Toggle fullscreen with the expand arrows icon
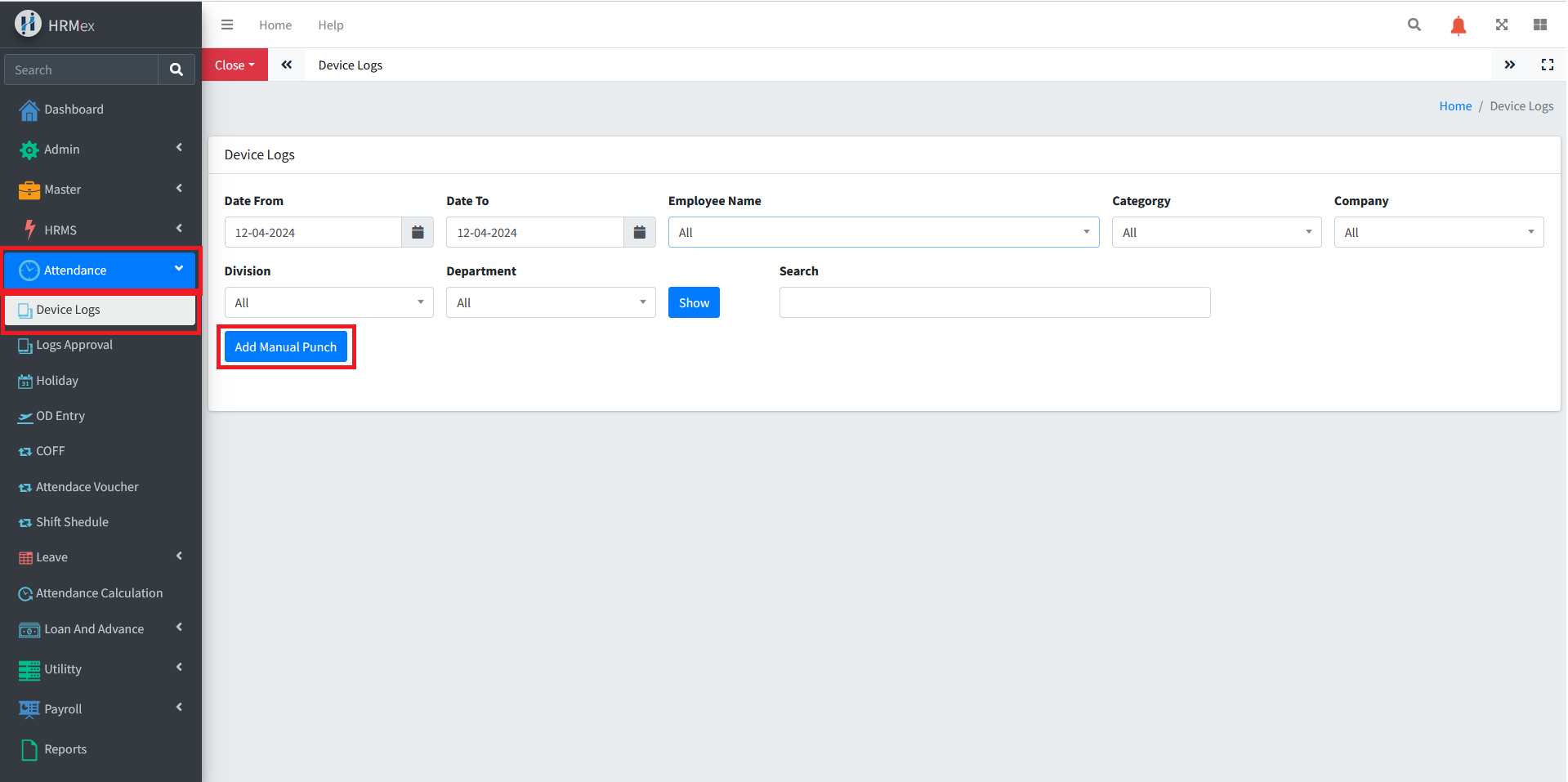 click(1501, 25)
